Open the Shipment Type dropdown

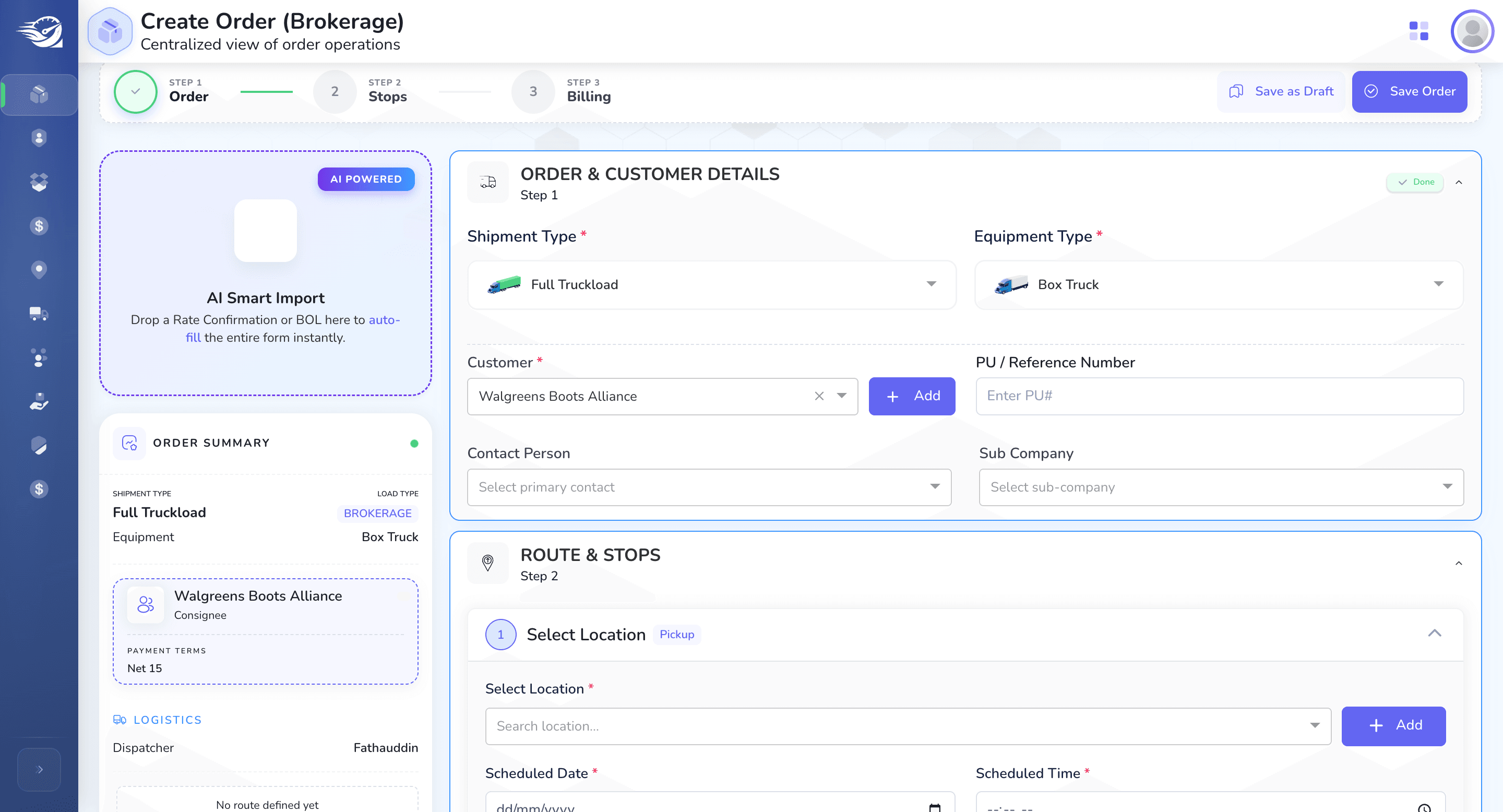tap(712, 284)
